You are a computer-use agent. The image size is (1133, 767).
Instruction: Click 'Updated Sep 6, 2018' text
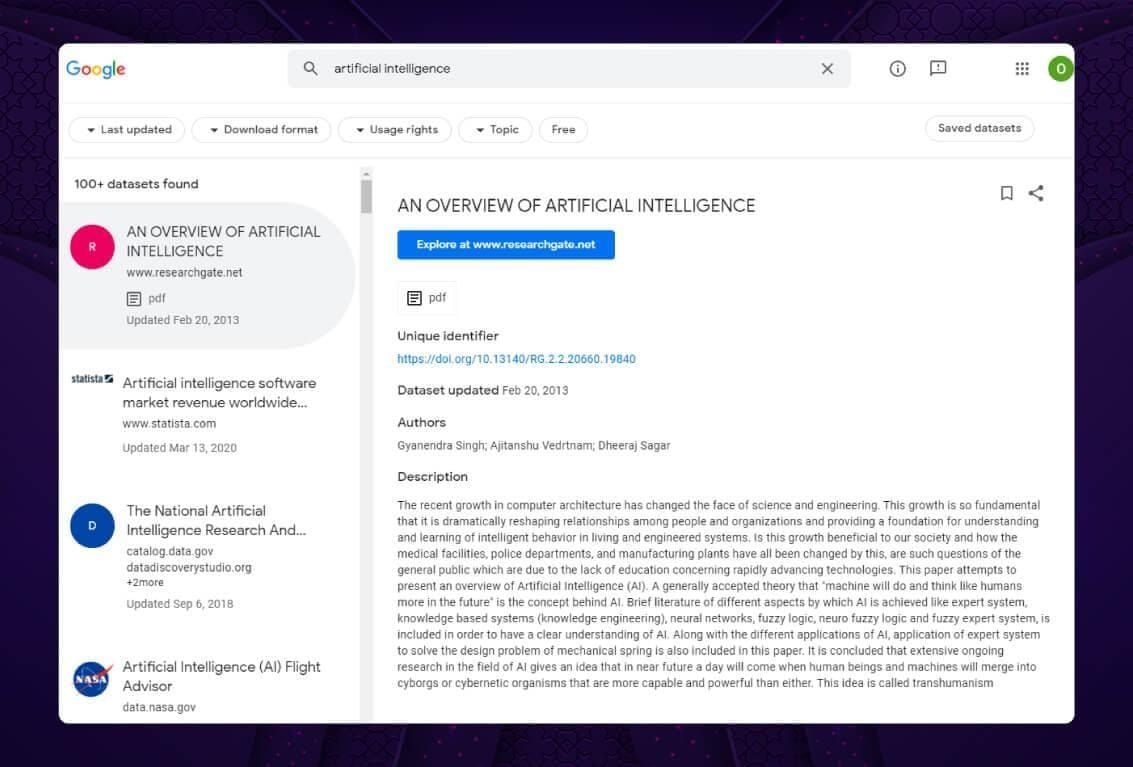[180, 604]
